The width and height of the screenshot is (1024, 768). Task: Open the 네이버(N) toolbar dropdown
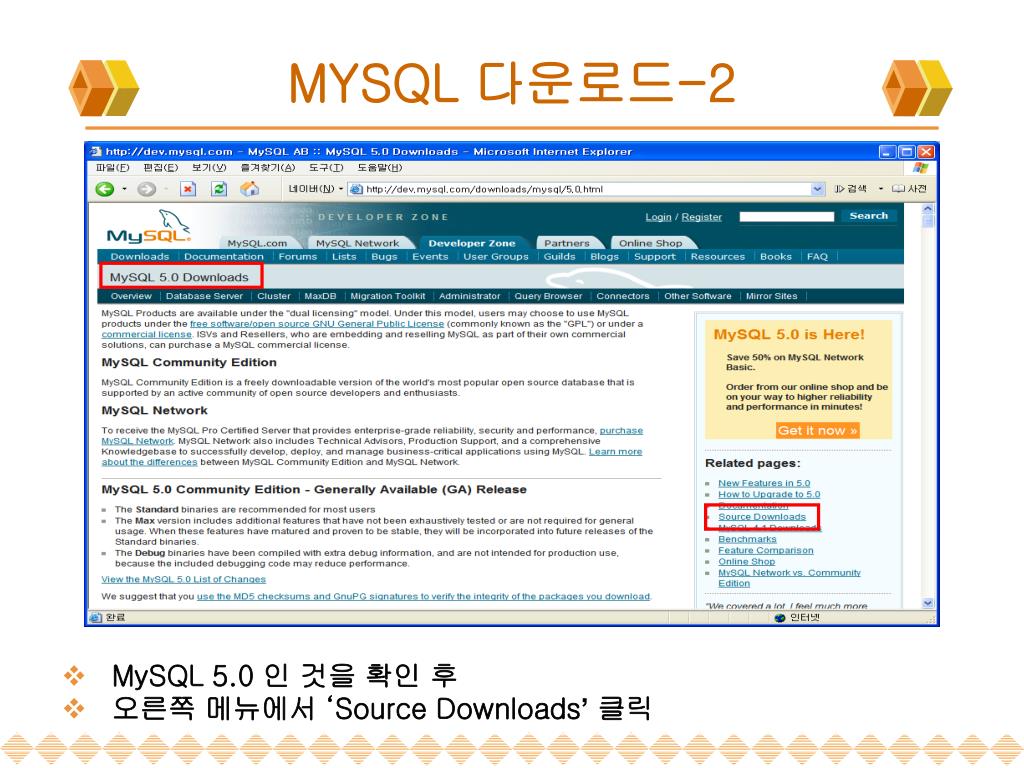click(x=315, y=189)
